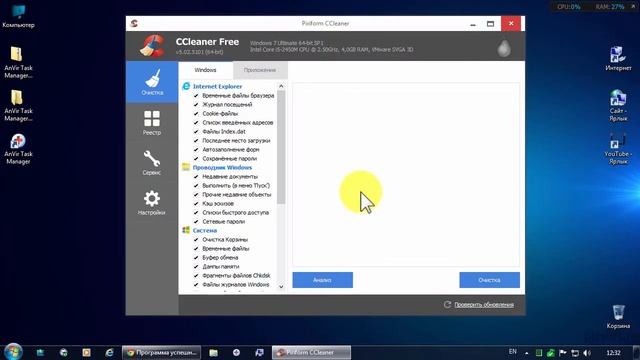The image size is (640, 360).
Task: Uncheck Файлы журналов Windows
Action: [x=196, y=284]
